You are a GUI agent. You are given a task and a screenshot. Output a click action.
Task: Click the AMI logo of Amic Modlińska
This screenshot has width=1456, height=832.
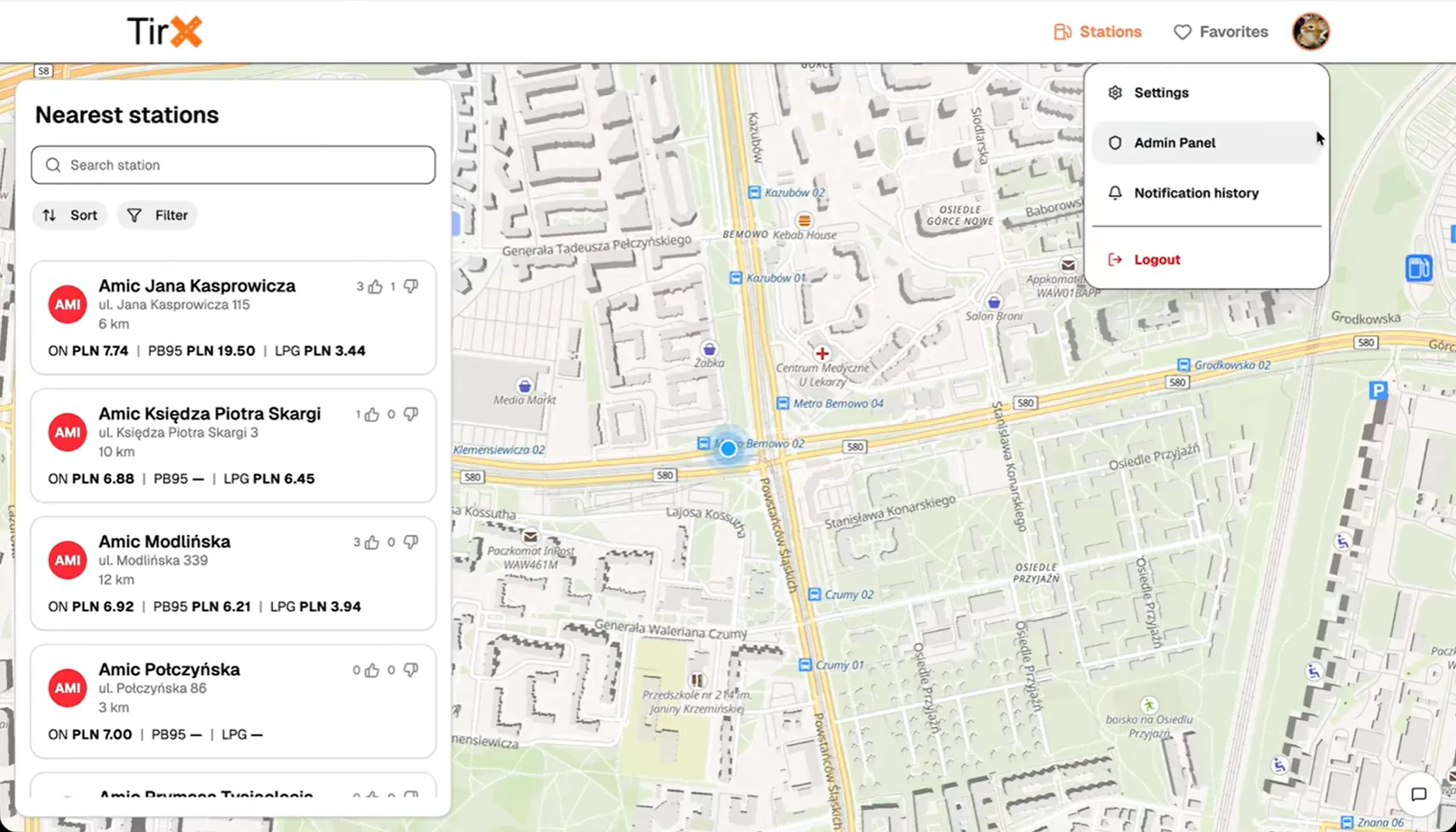click(67, 561)
